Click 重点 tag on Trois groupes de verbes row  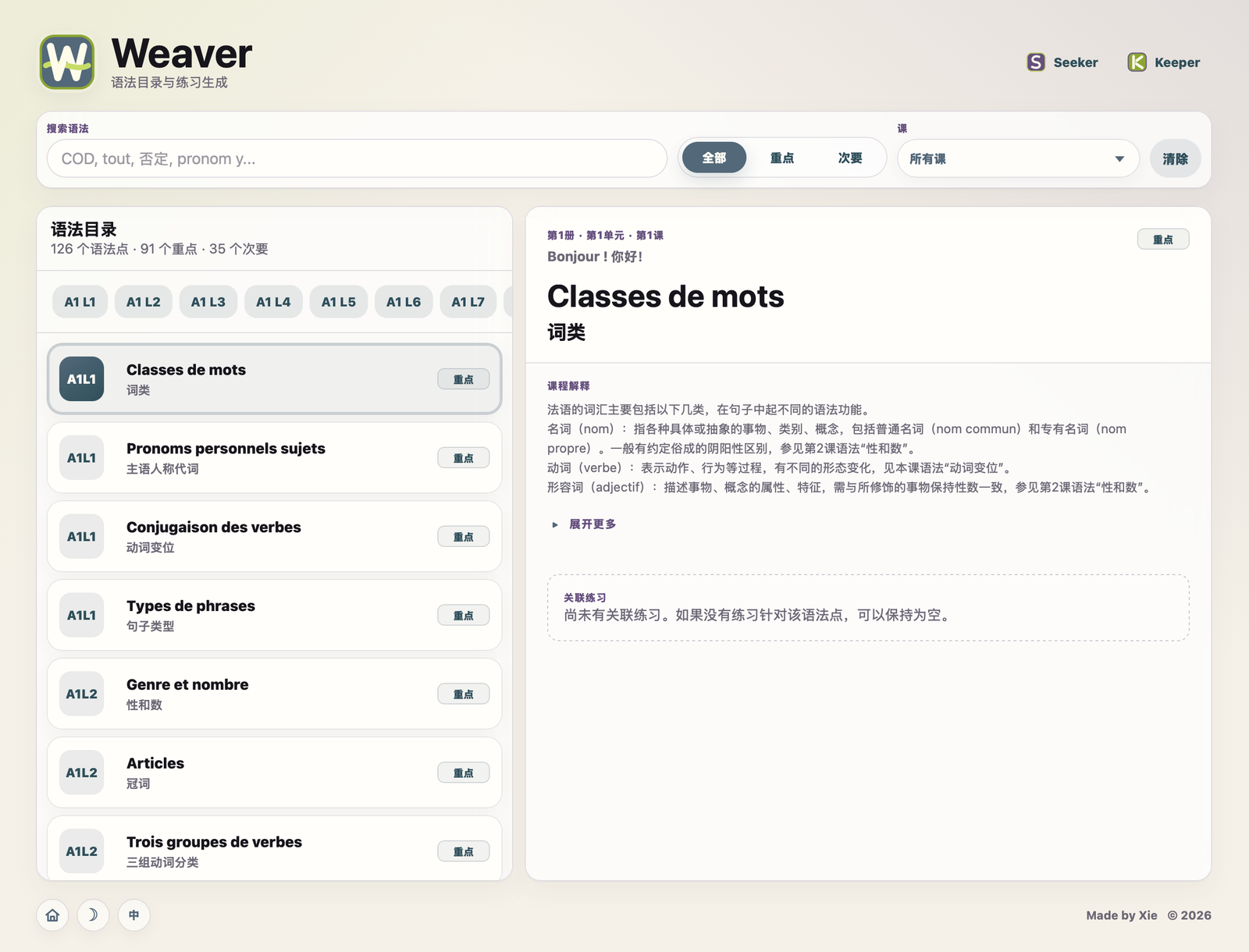pyautogui.click(x=464, y=851)
